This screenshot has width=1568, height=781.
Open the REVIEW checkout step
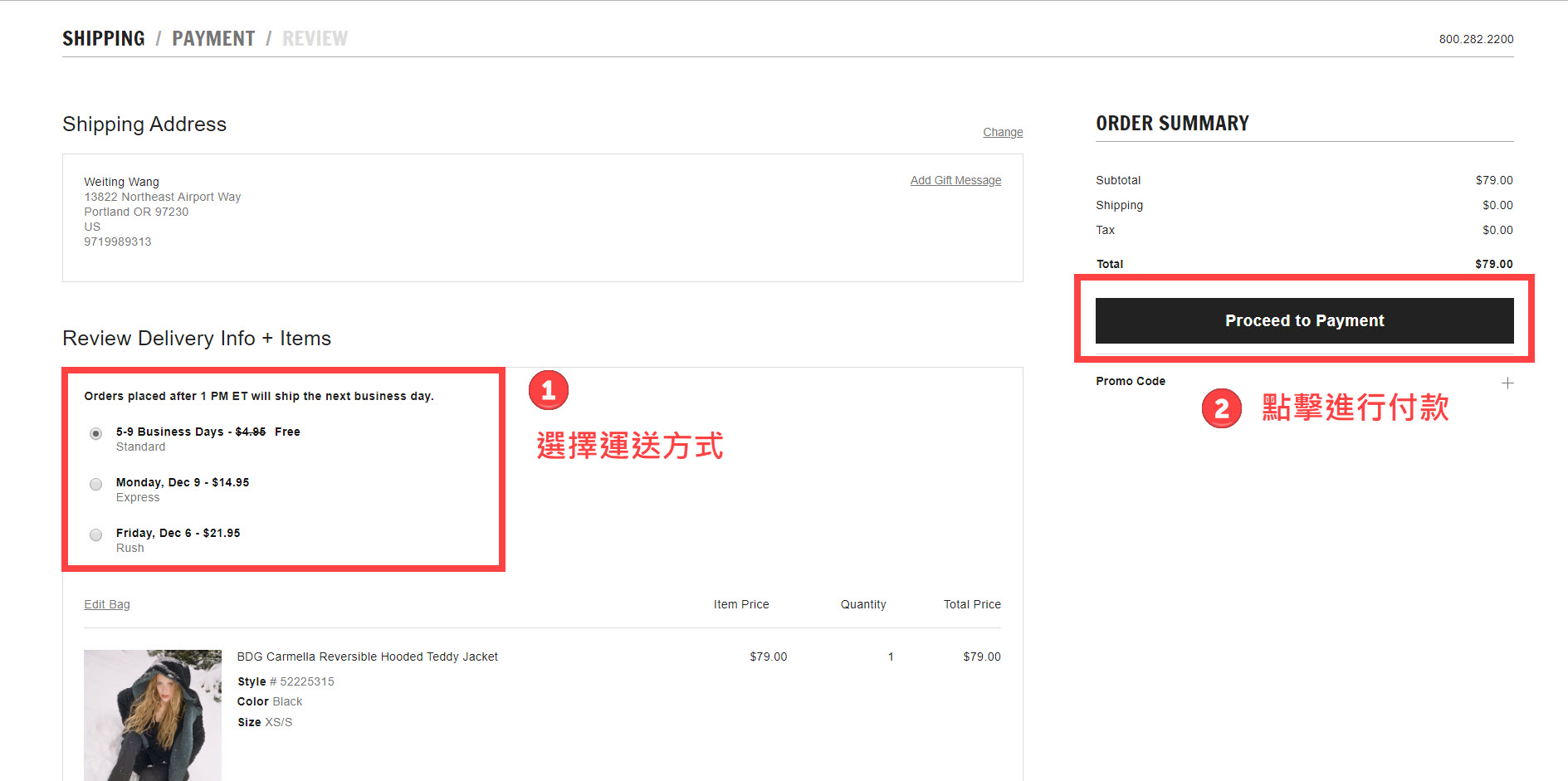click(315, 39)
